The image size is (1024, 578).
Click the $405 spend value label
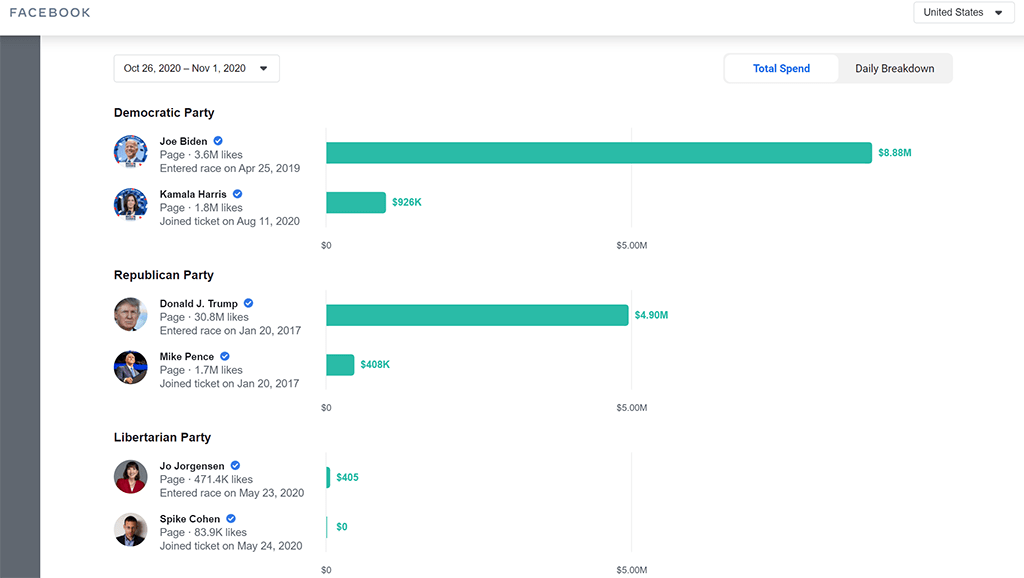347,477
